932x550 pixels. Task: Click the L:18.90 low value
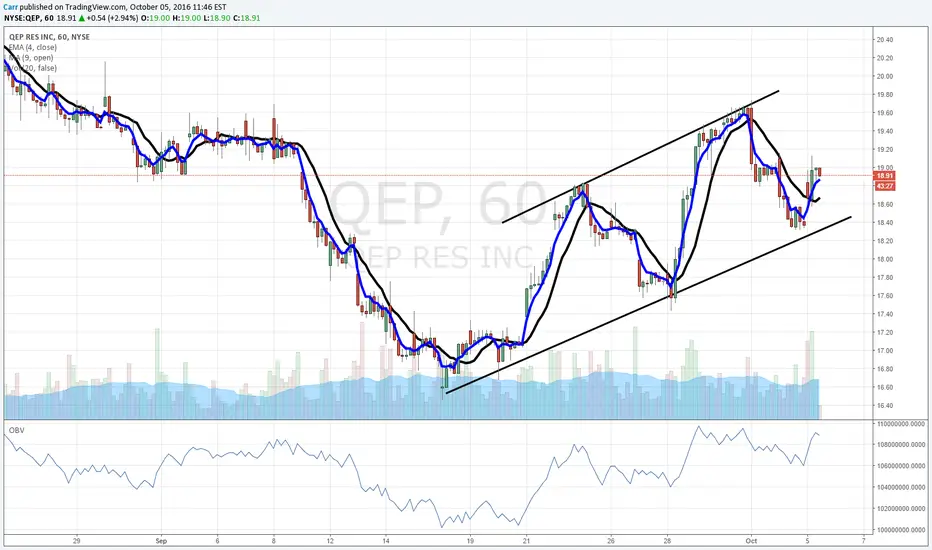pyautogui.click(x=216, y=18)
